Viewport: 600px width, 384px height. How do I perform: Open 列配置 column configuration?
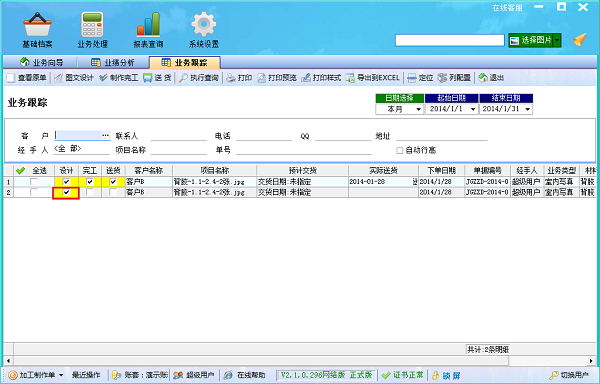pyautogui.click(x=454, y=78)
